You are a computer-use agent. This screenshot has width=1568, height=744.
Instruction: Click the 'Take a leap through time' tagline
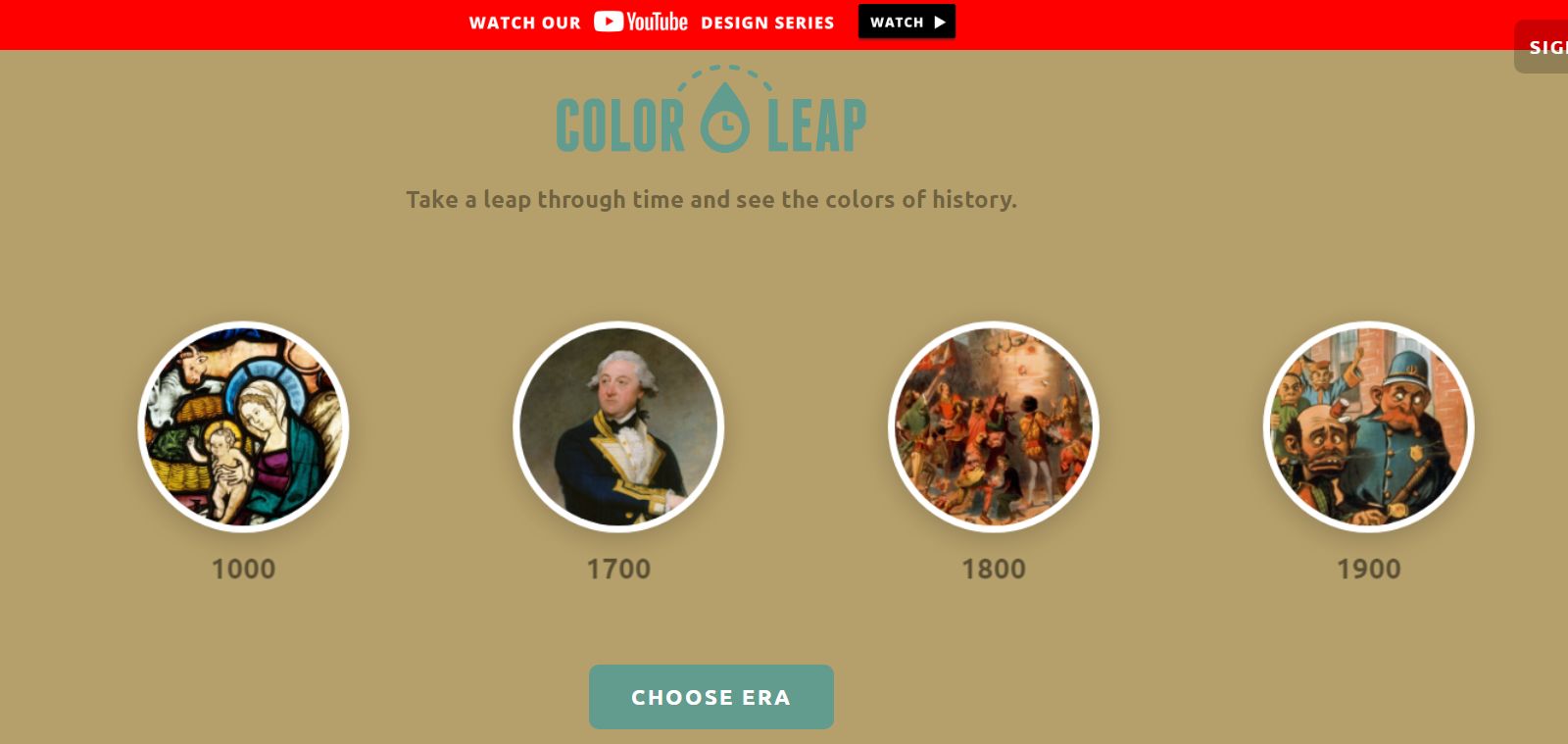tap(711, 199)
